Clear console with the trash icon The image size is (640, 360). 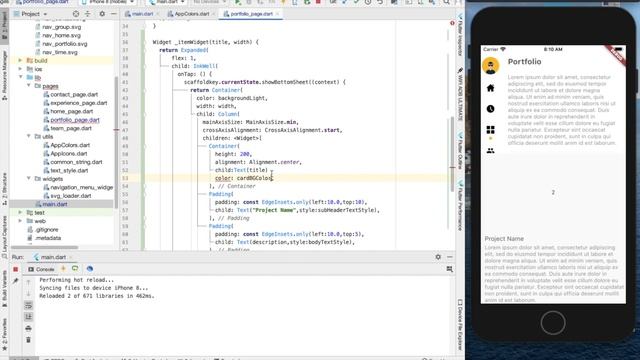pos(28,340)
